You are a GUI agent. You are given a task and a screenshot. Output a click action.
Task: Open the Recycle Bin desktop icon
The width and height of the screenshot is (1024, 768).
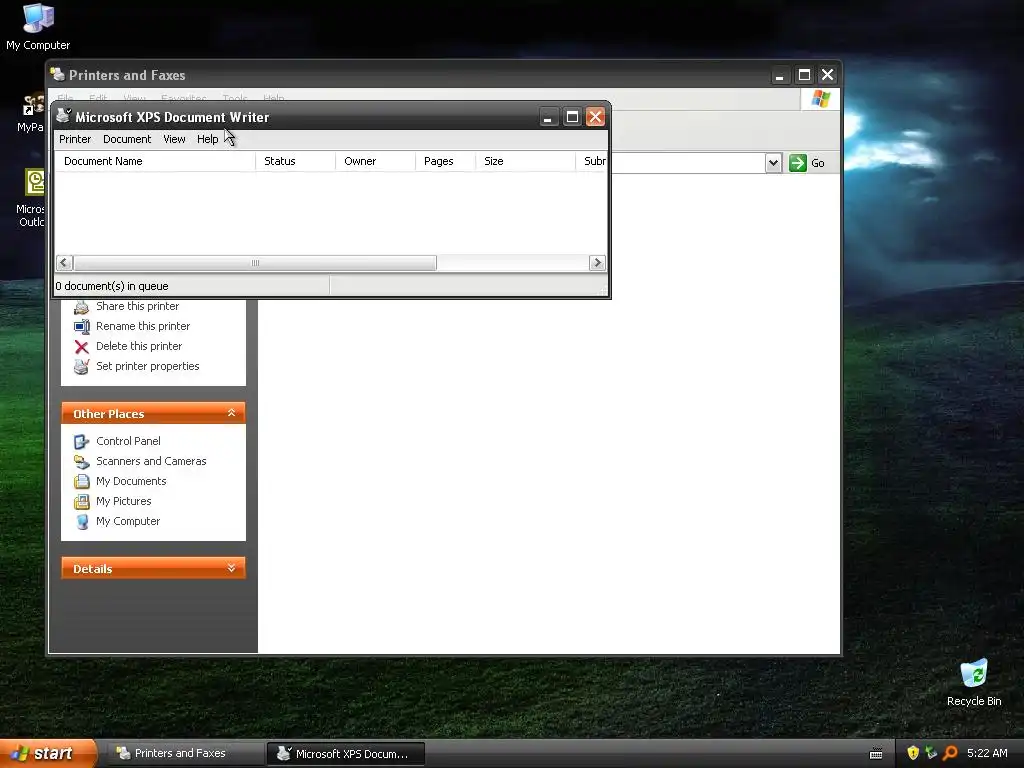click(x=974, y=683)
